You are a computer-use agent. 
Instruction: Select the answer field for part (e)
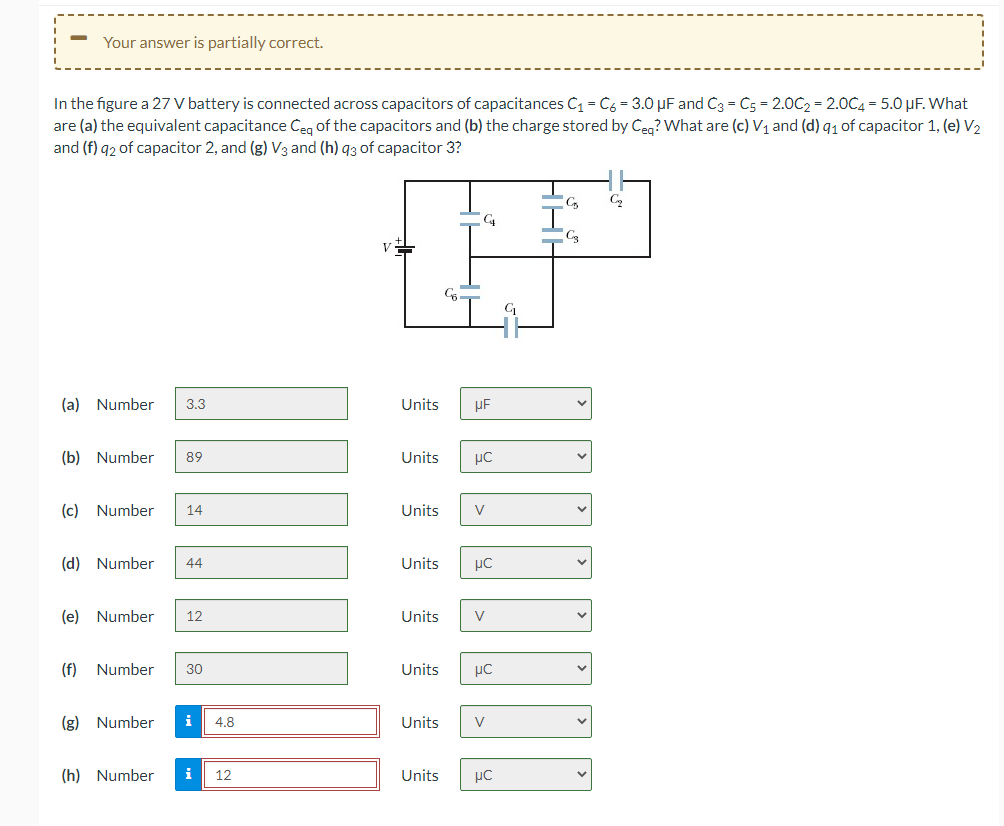(261, 615)
